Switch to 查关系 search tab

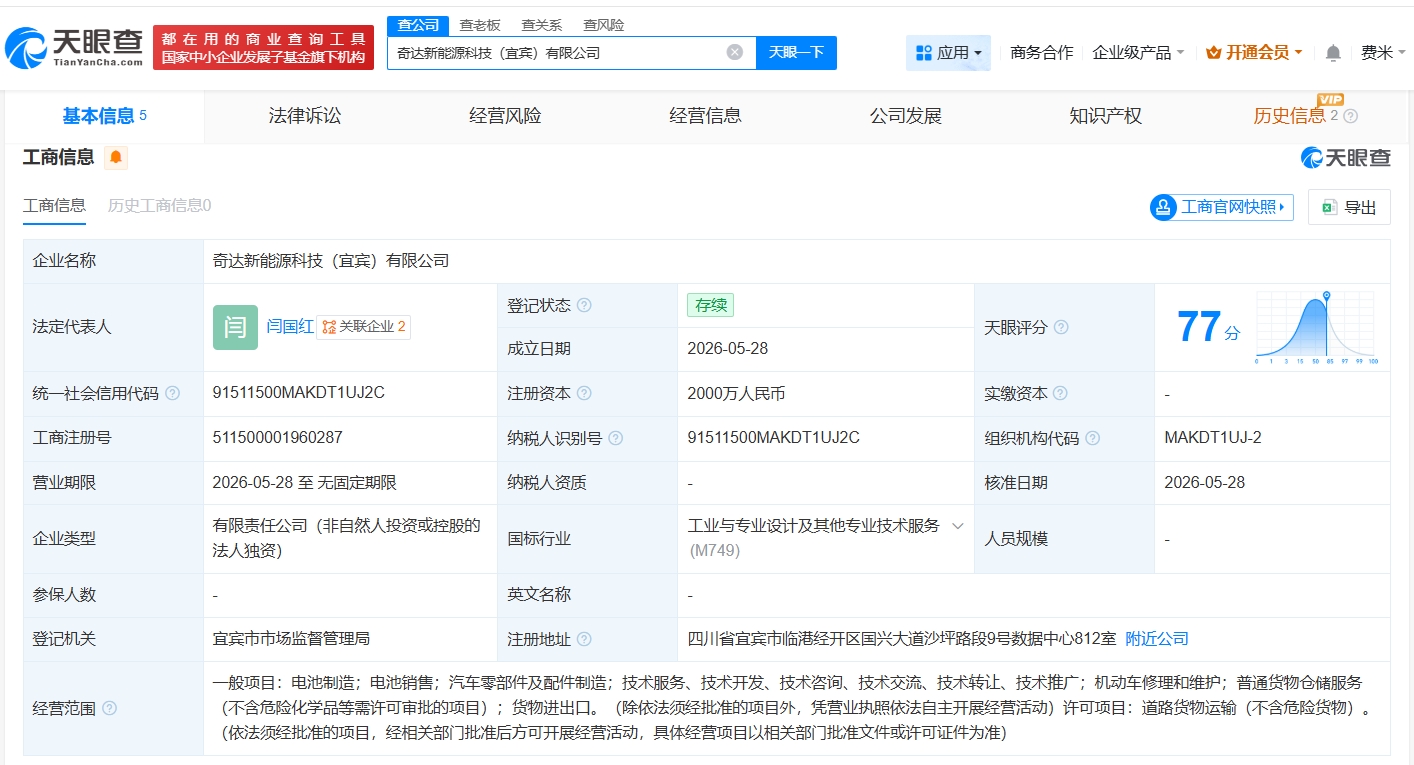(541, 25)
